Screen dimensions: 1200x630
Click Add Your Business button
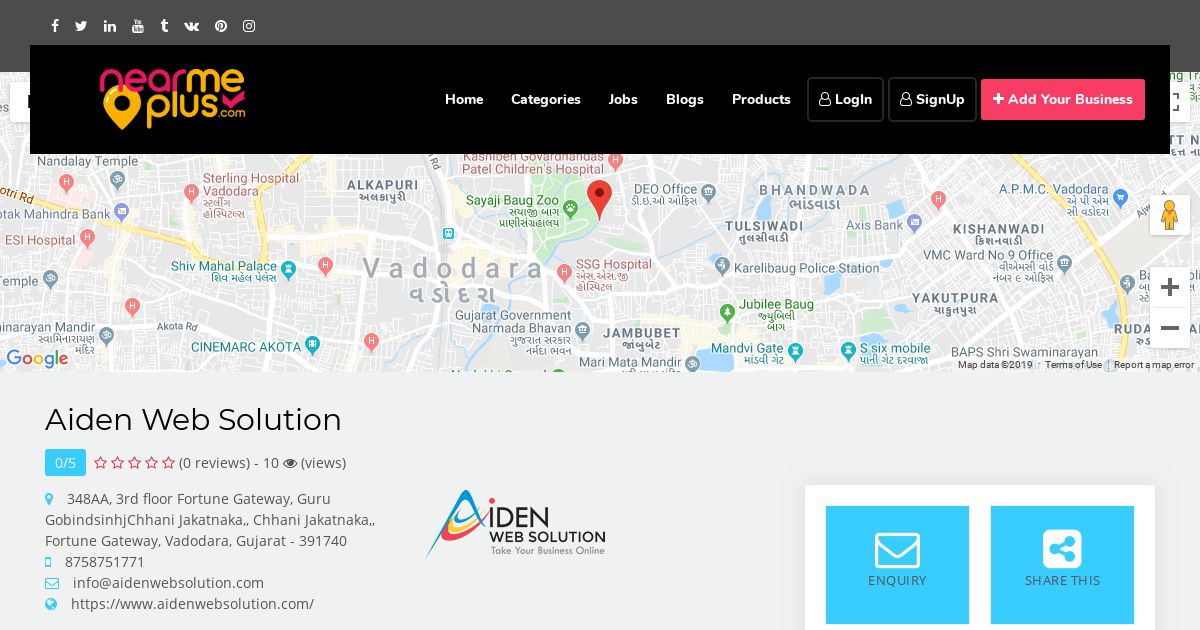[1063, 99]
